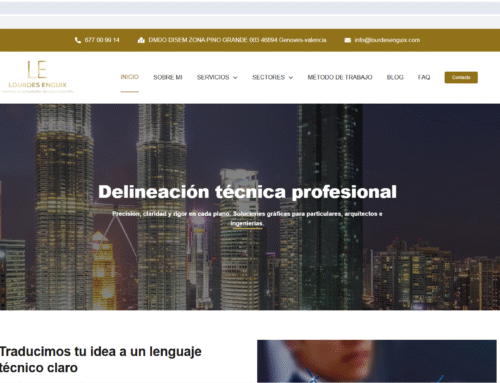Click the hero subtitle about Precisión, claridad y rigor

point(247,218)
